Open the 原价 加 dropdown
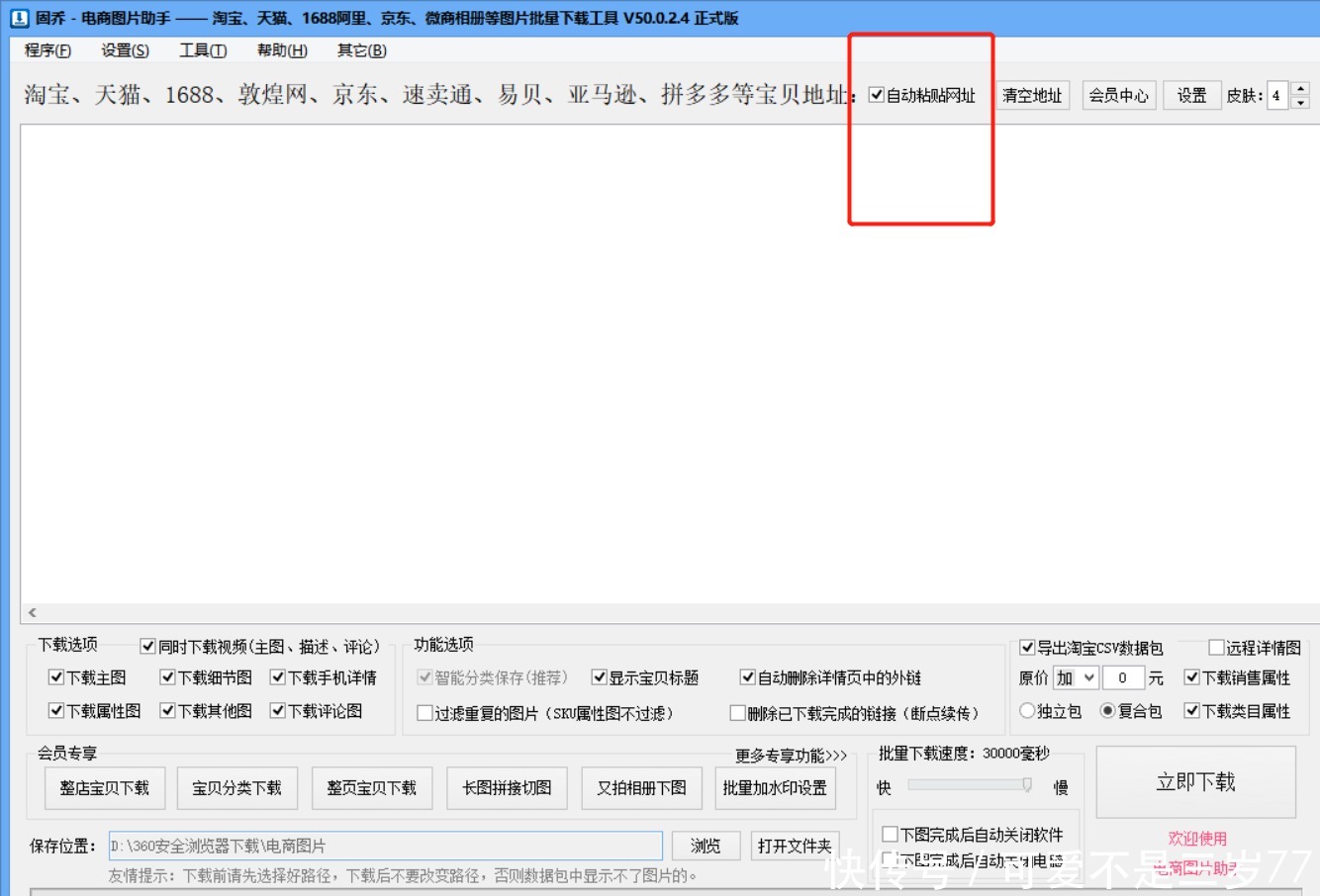Screen dimensions: 1320x896 [1076, 677]
